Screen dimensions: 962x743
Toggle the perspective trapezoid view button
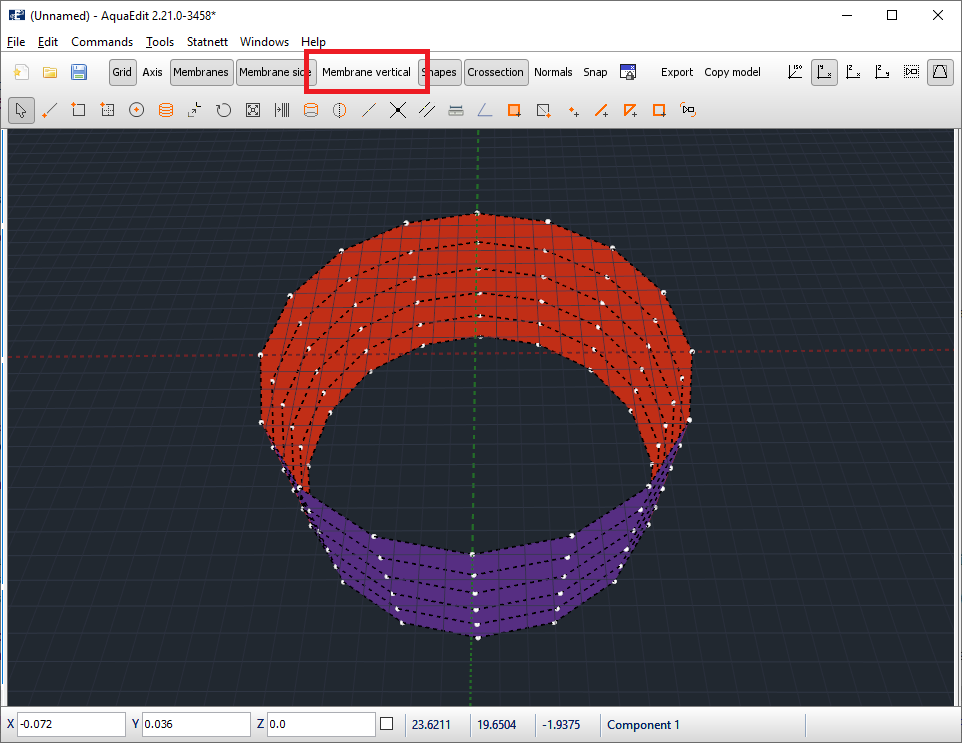click(x=940, y=72)
